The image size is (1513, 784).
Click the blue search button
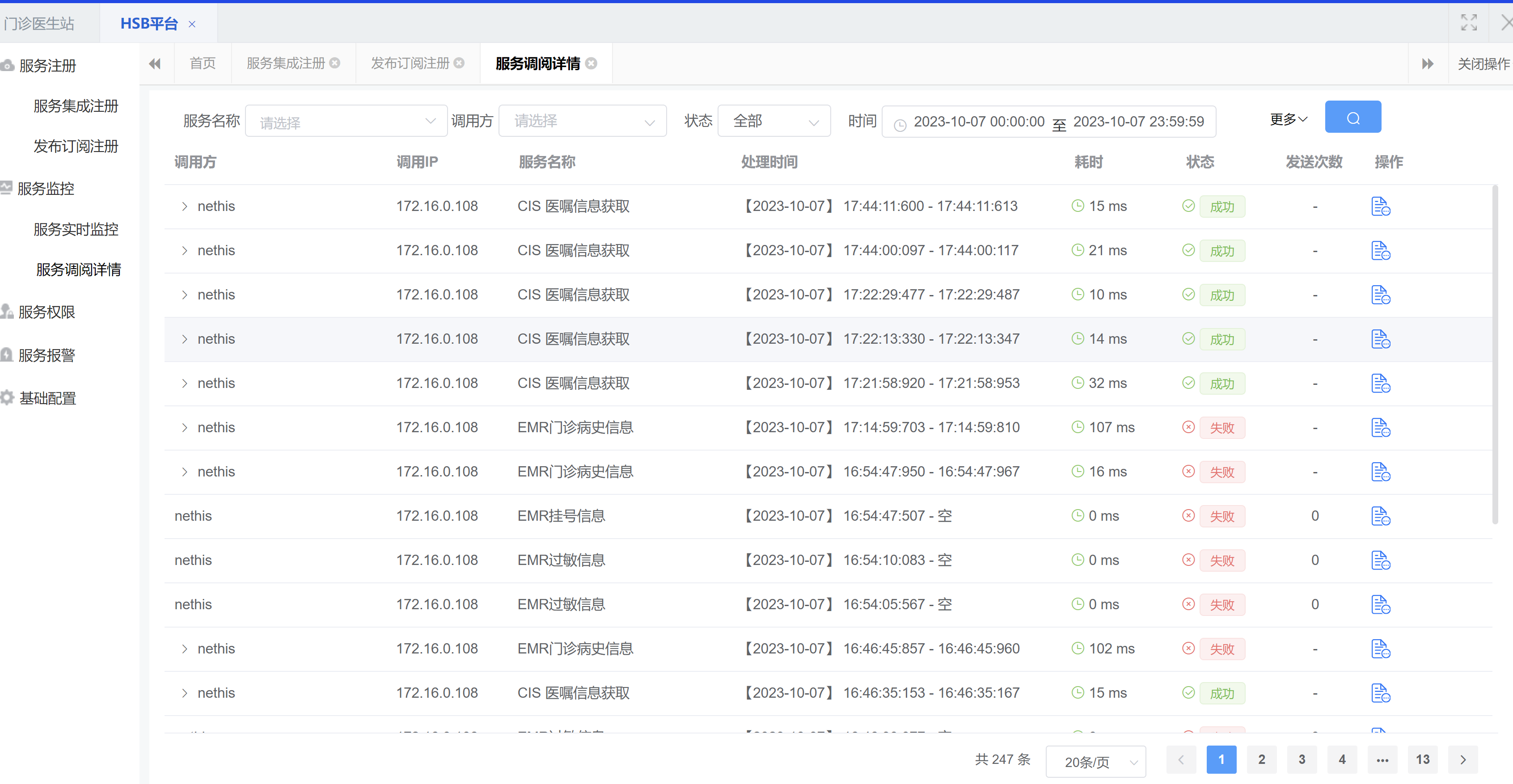tap(1352, 118)
